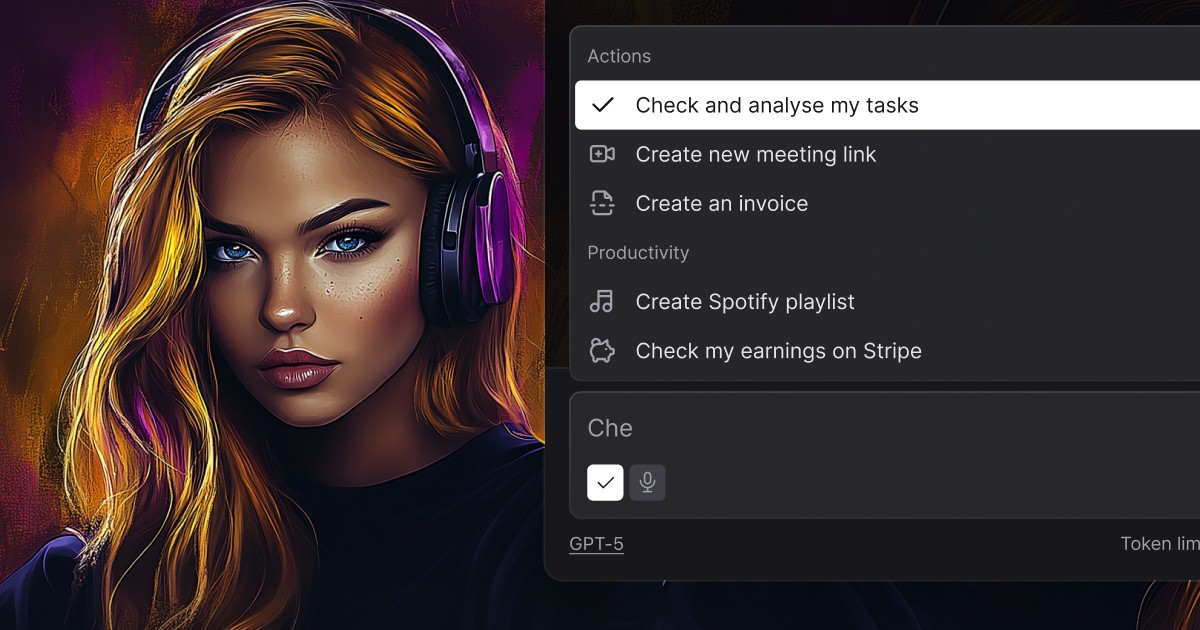1200x630 pixels.
Task: Pick the 'Create an invoice' action
Action: (722, 203)
